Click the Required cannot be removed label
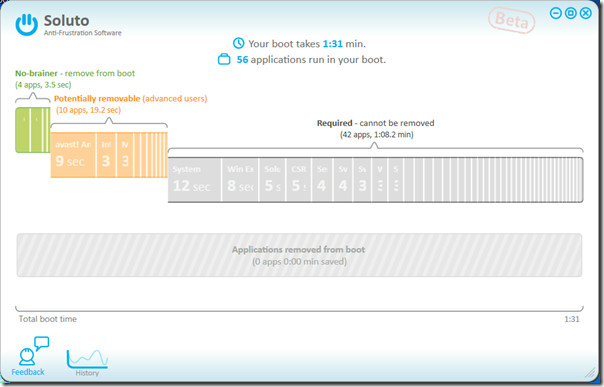This screenshot has height=387, width=604. pyautogui.click(x=376, y=123)
